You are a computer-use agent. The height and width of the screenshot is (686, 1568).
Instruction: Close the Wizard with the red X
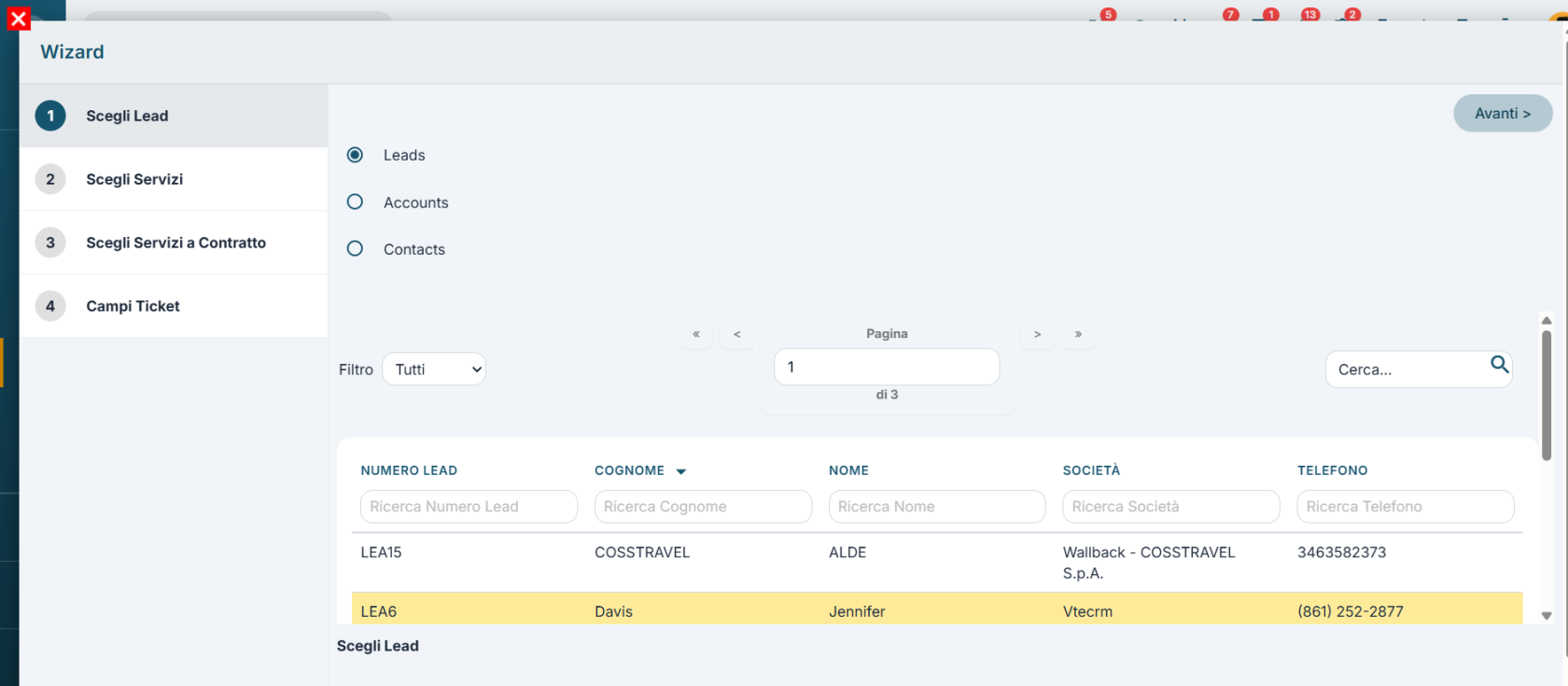coord(19,19)
